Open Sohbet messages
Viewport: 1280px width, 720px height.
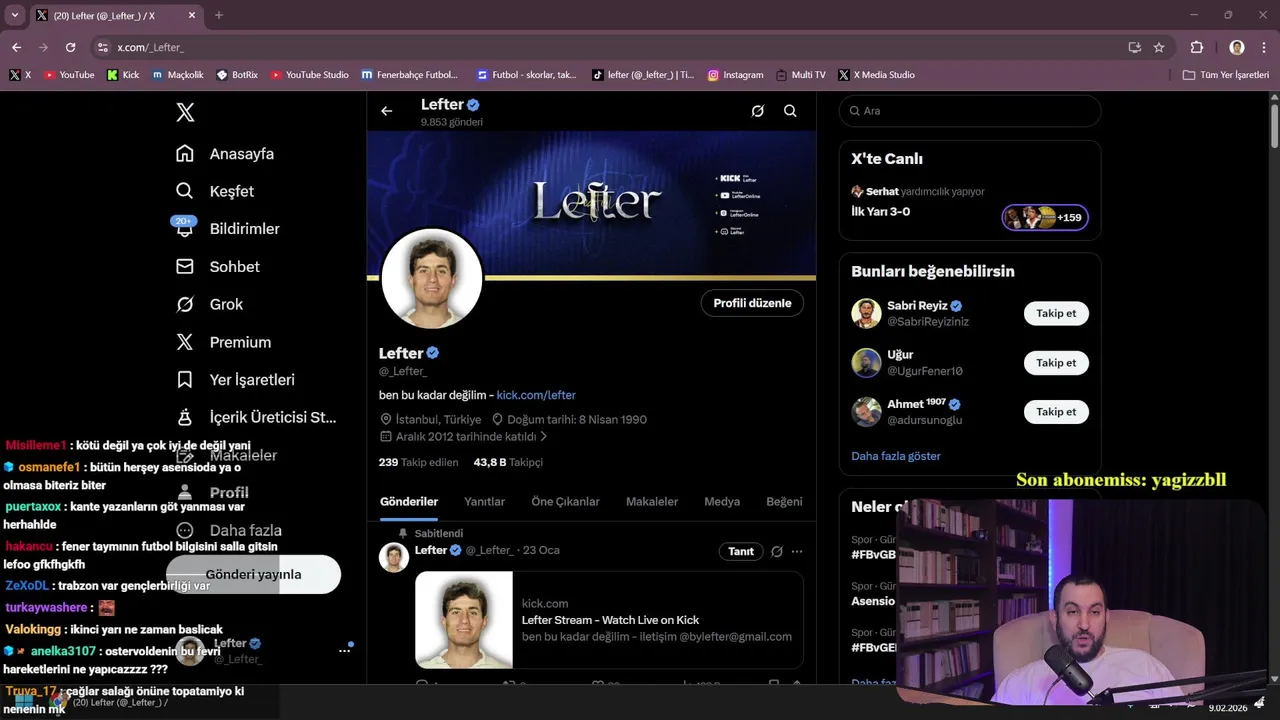click(x=218, y=267)
